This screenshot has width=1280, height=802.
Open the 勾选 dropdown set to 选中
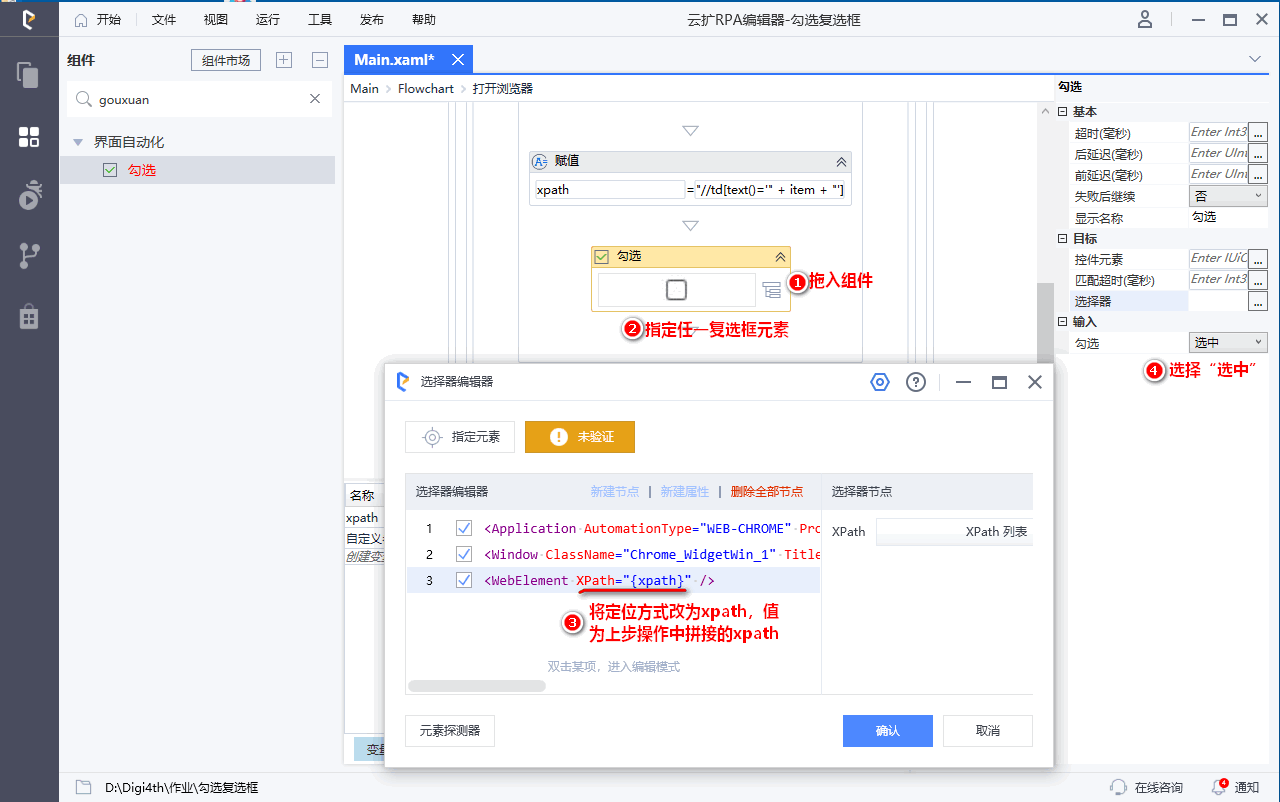tap(1227, 343)
